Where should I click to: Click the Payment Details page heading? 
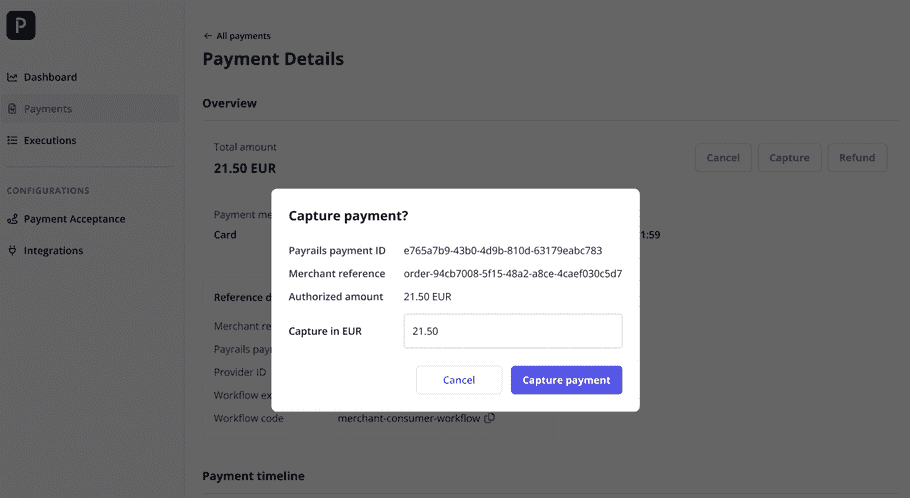coord(273,59)
